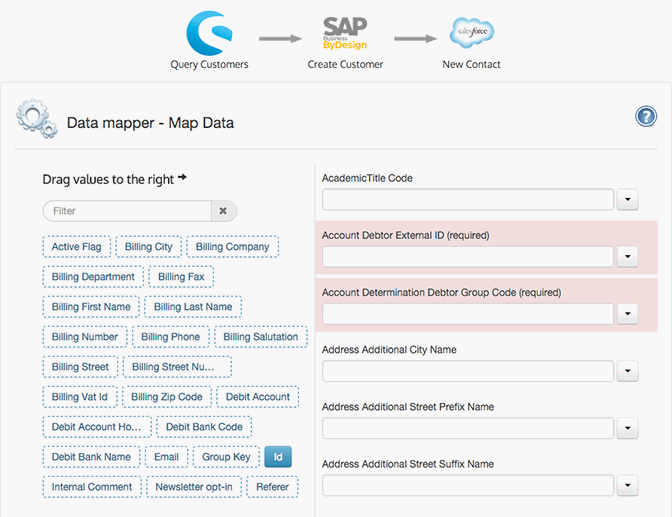This screenshot has width=672, height=517.
Task: Pick the Billing Zip Code tag
Action: [x=167, y=397]
